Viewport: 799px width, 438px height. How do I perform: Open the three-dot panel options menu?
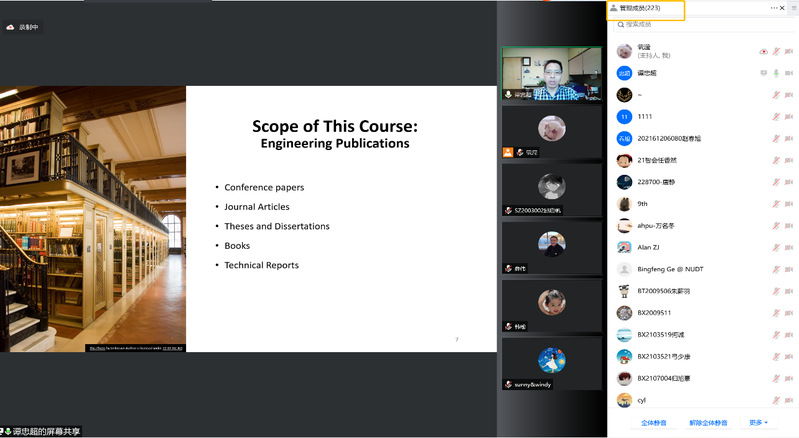[773, 8]
